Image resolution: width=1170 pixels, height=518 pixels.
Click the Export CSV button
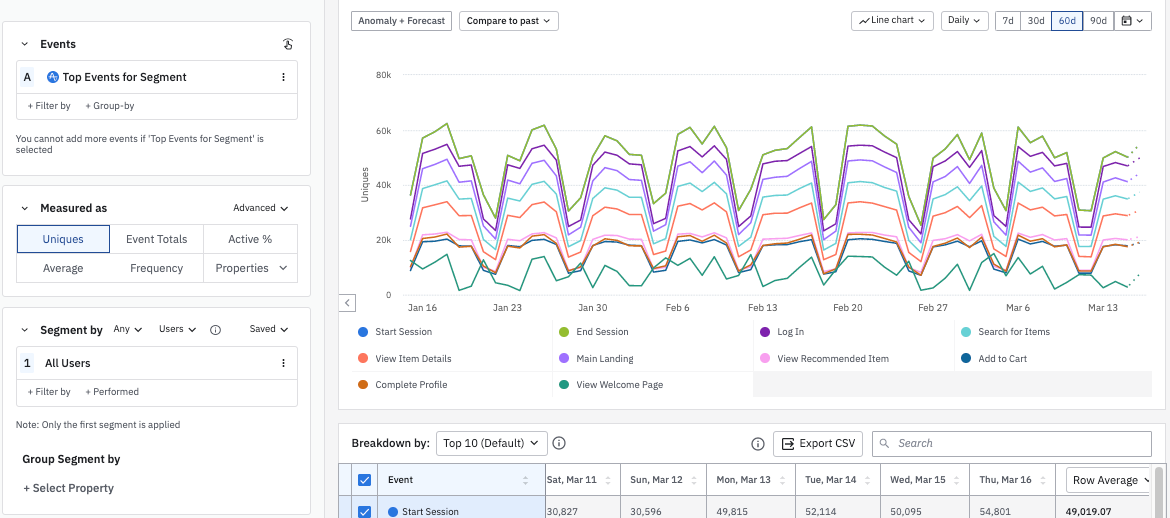click(x=817, y=444)
